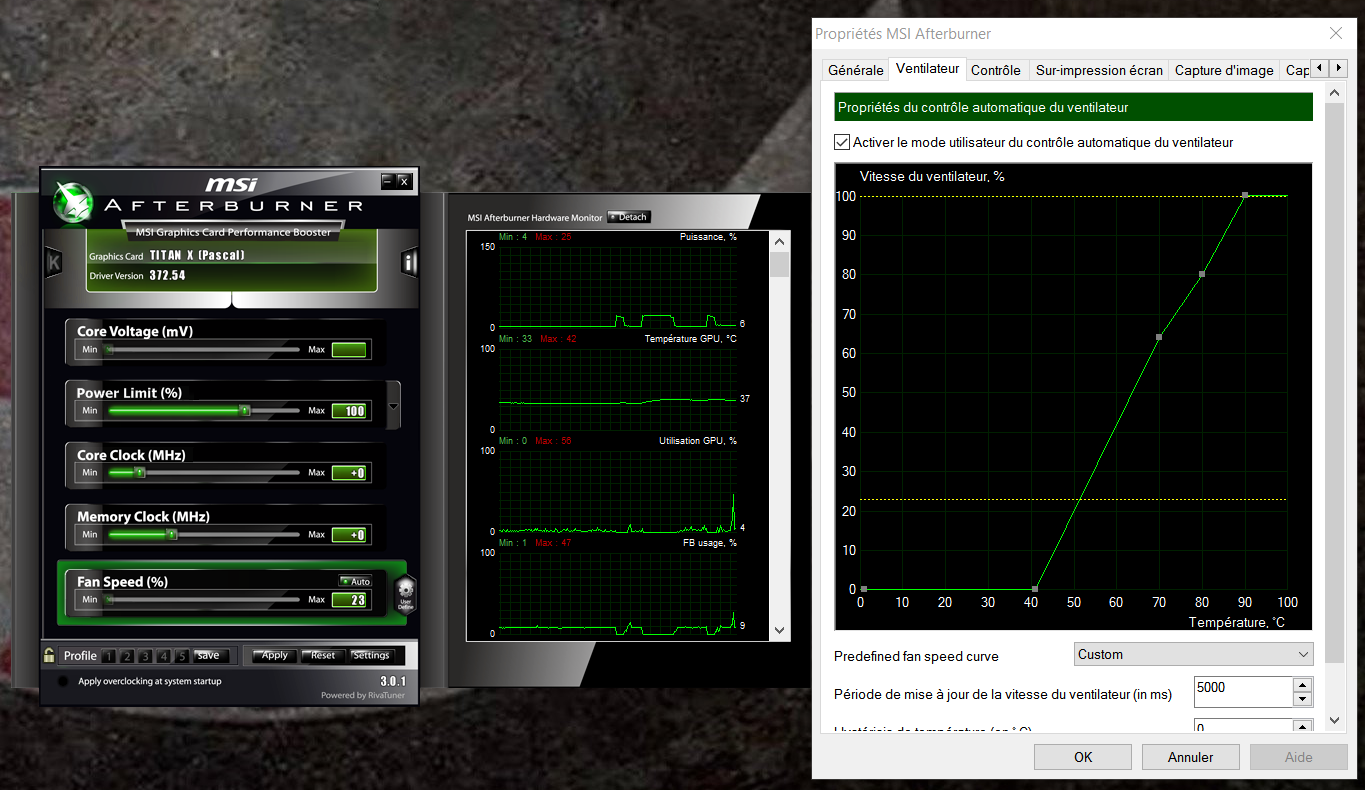Screen dimensions: 1365x790
Task: Click the Apply button in Afterburner
Action: click(x=274, y=656)
